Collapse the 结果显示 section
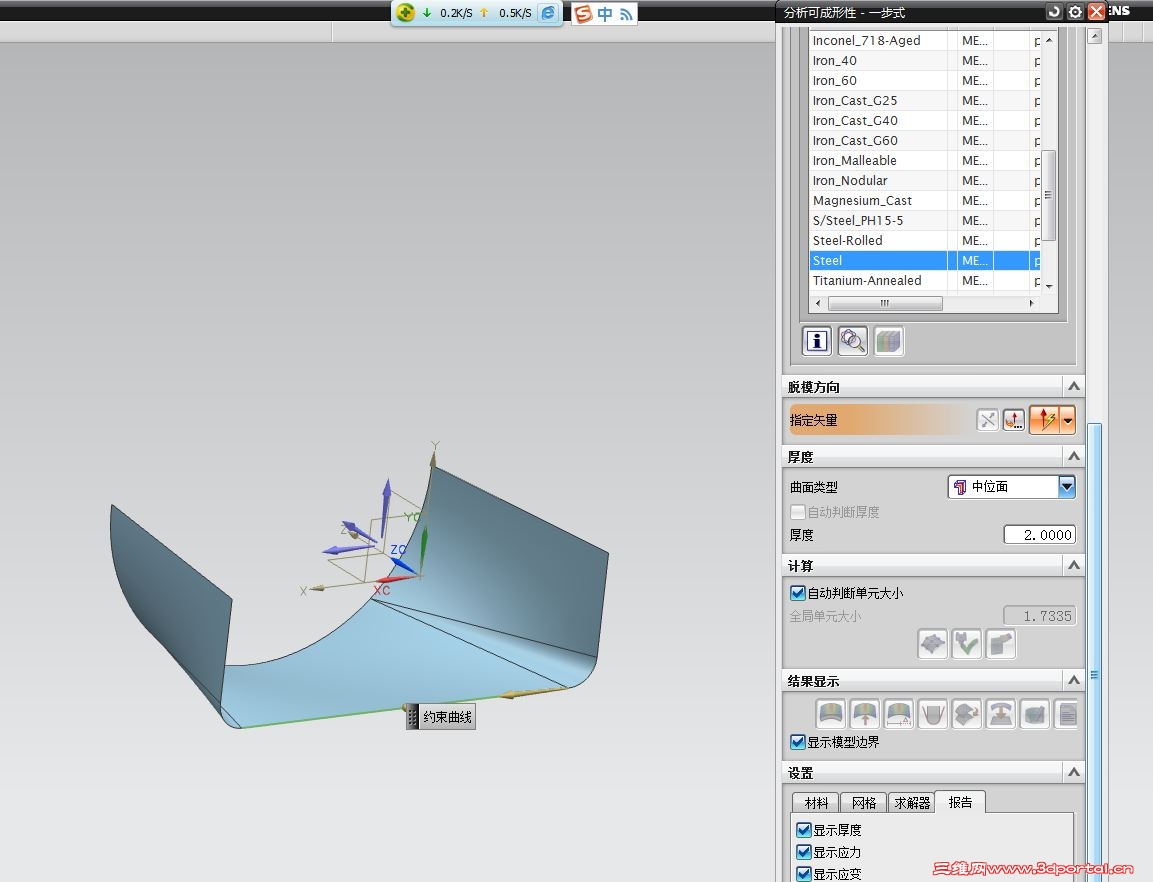This screenshot has width=1153, height=882. tap(1074, 680)
